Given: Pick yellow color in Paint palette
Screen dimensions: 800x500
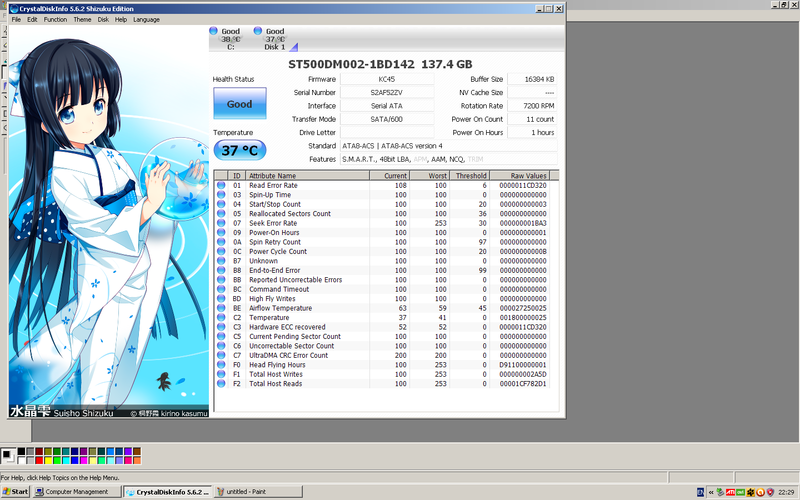Looking at the screenshot, I should point(48,460).
